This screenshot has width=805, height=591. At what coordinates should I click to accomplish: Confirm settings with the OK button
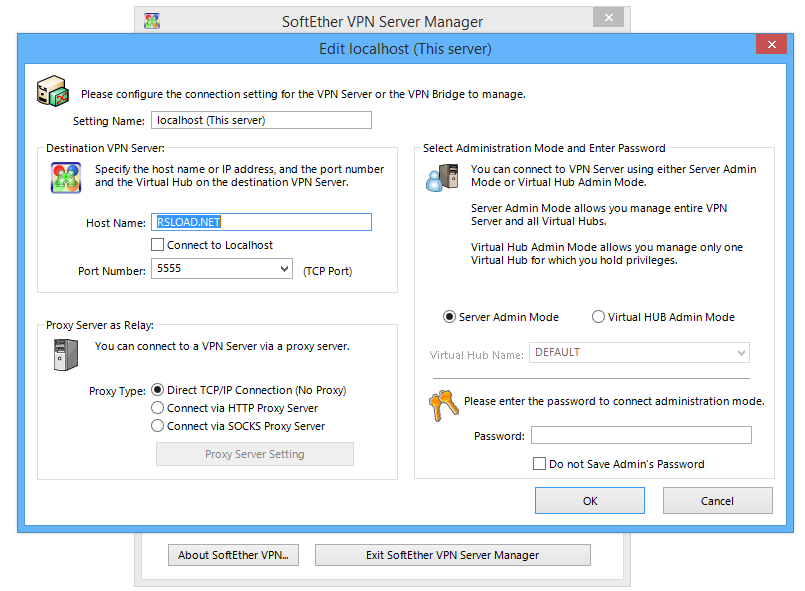coord(590,501)
